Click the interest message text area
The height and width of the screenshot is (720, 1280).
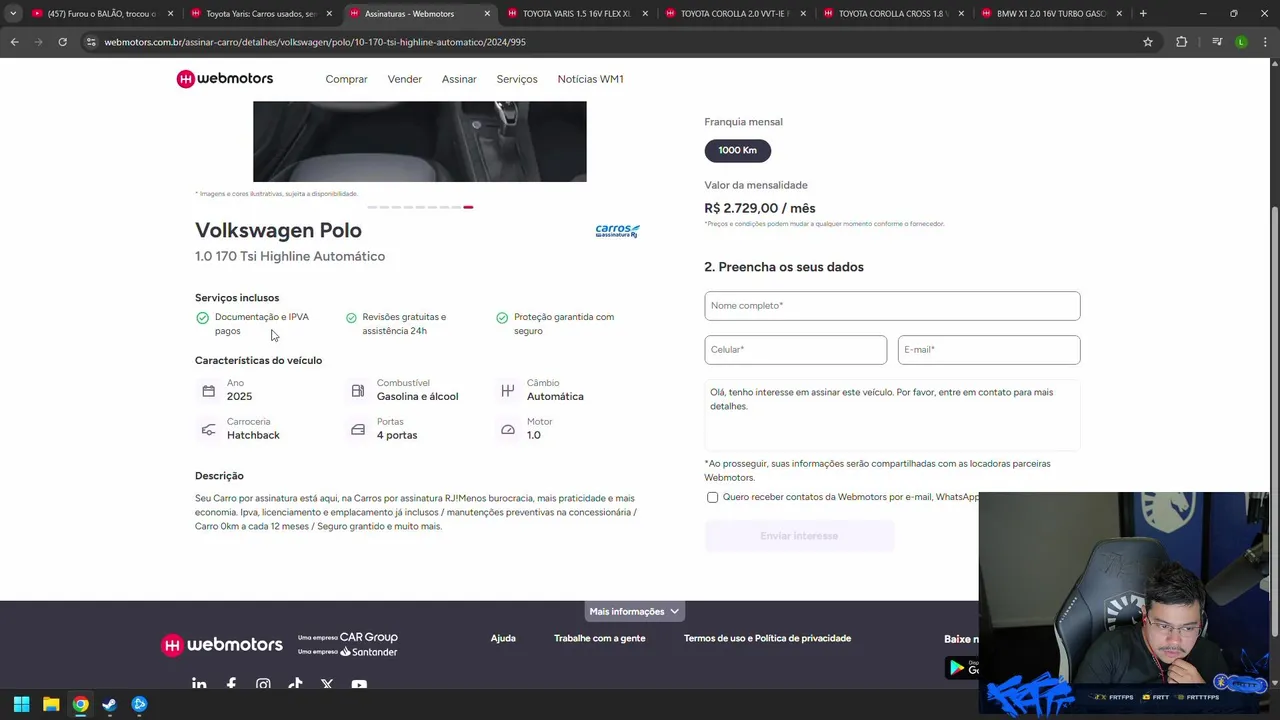coord(892,415)
